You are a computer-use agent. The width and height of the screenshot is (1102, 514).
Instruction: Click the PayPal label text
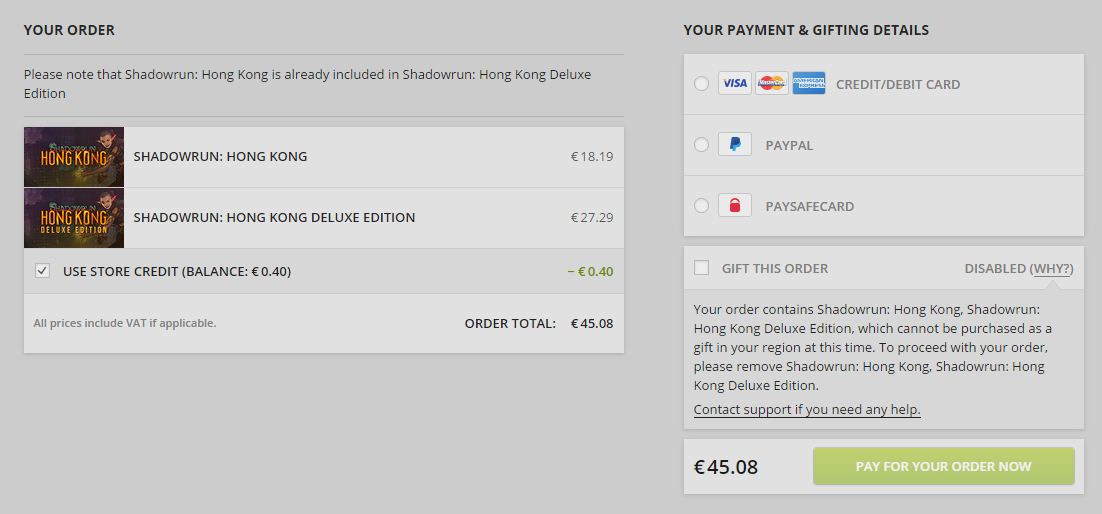pos(789,146)
